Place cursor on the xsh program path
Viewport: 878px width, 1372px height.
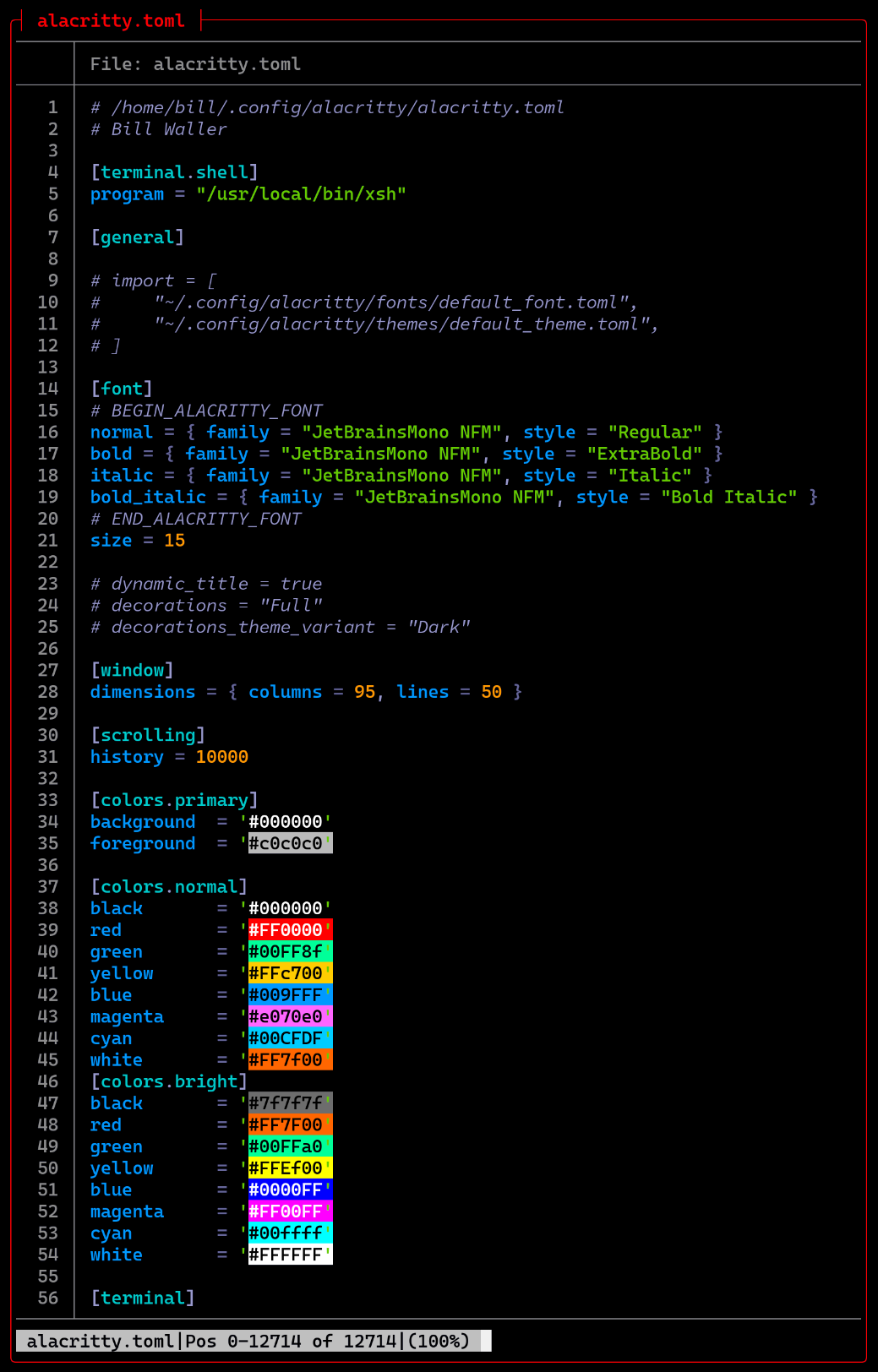pos(301,194)
